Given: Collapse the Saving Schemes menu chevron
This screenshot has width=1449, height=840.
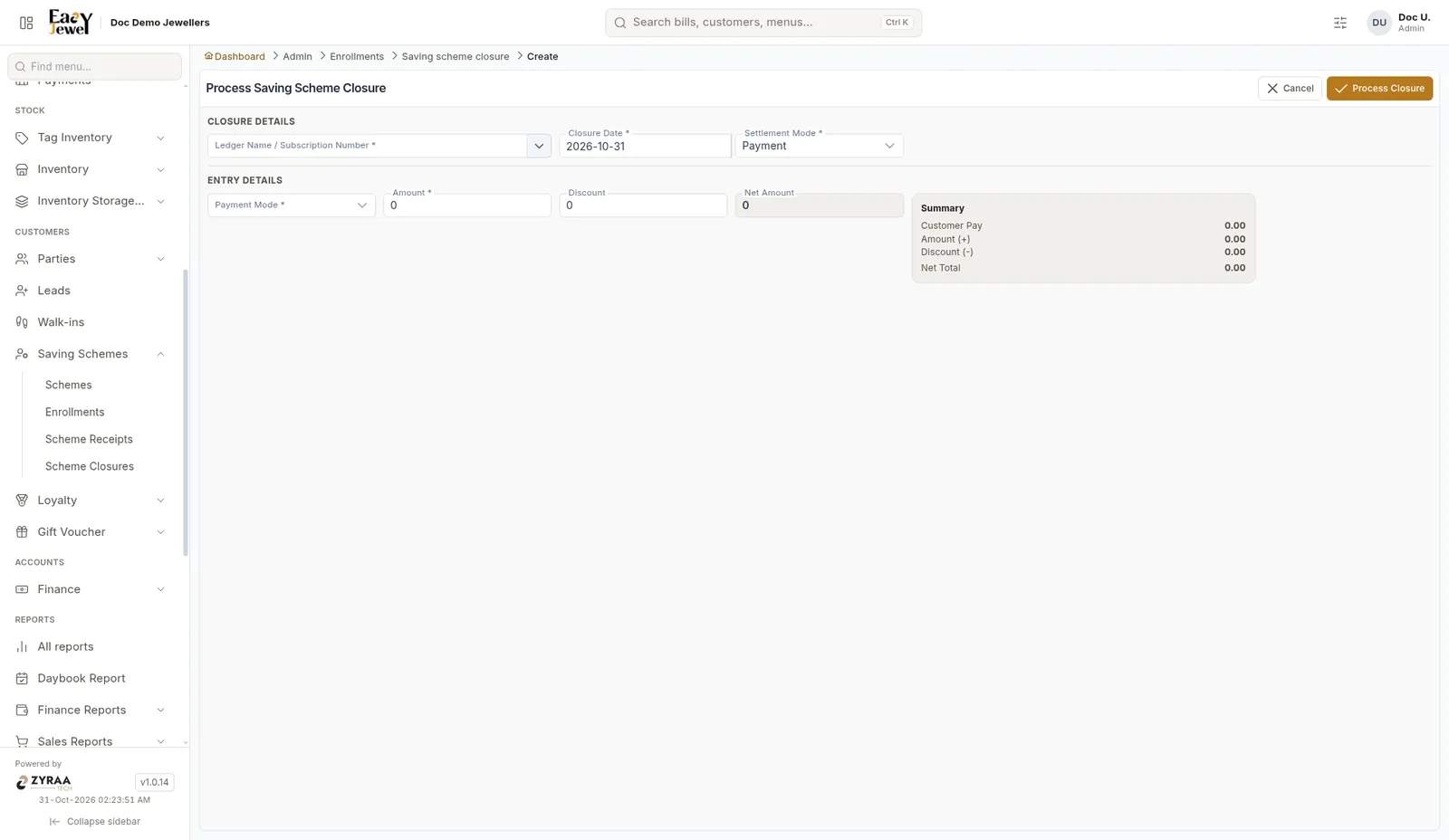Looking at the screenshot, I should [160, 354].
